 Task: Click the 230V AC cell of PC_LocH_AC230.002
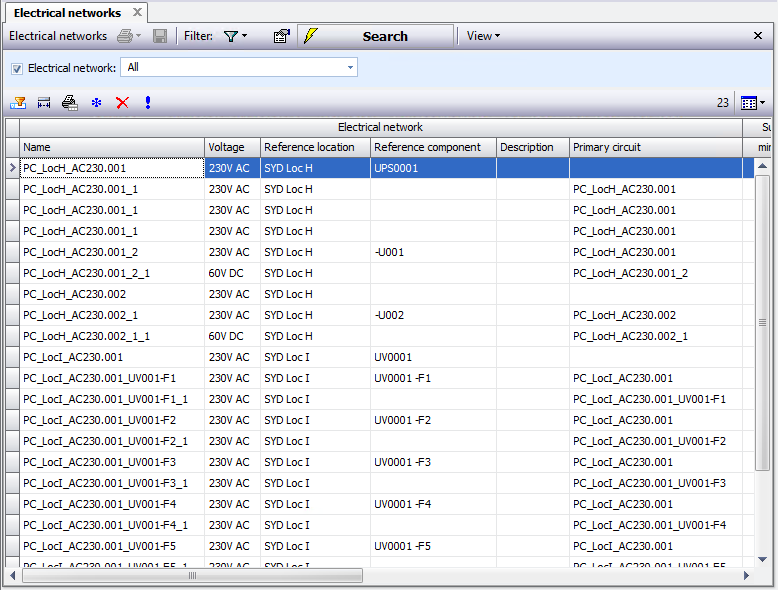pos(233,294)
